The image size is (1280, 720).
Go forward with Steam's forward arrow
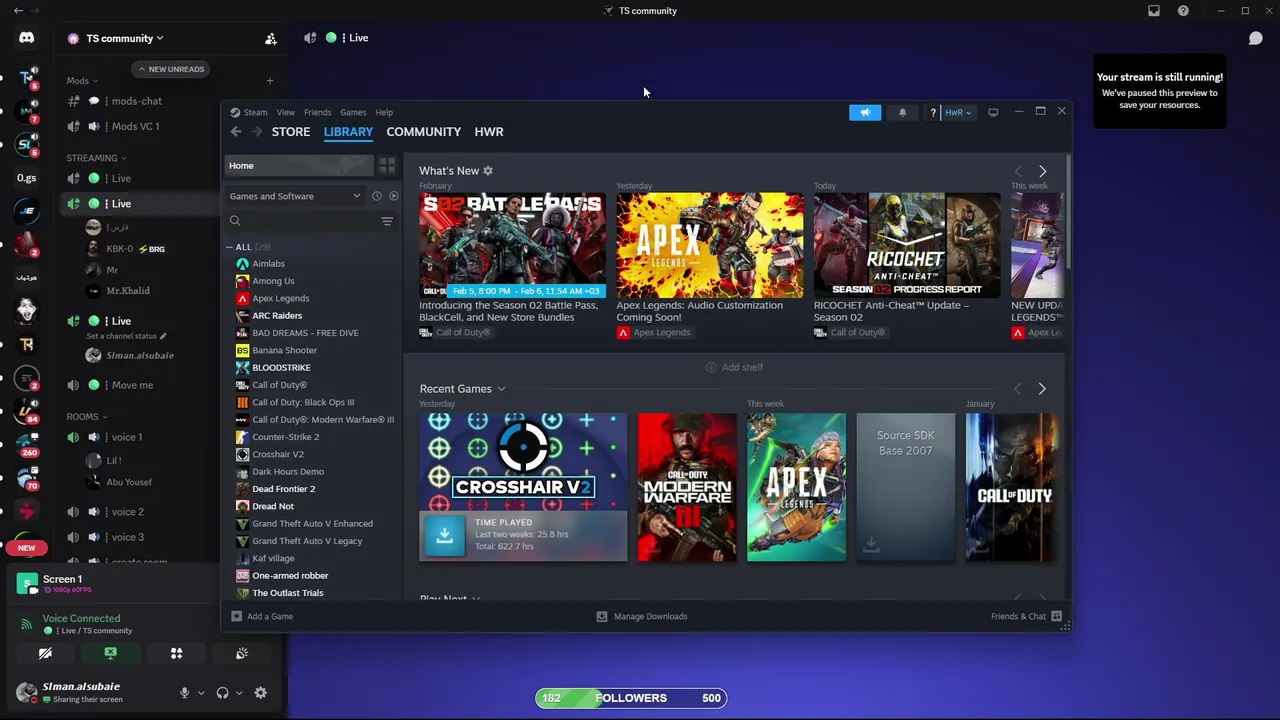point(257,132)
